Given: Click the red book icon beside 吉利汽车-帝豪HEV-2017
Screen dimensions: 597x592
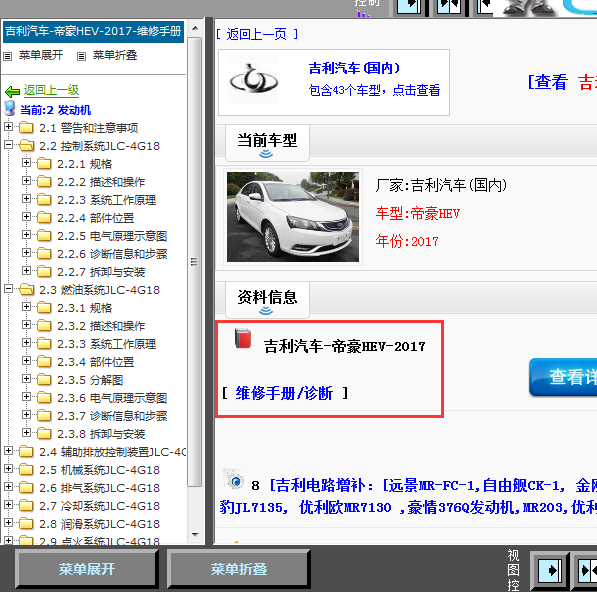Looking at the screenshot, I should click(243, 338).
